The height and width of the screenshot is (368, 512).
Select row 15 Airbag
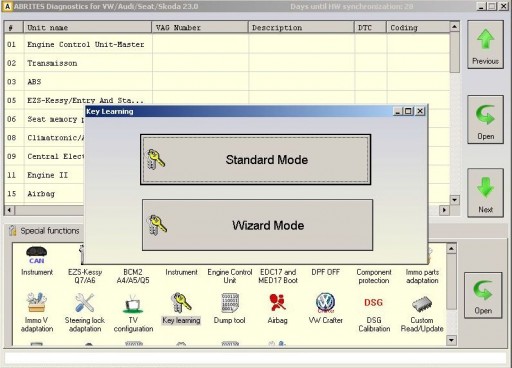(45, 194)
